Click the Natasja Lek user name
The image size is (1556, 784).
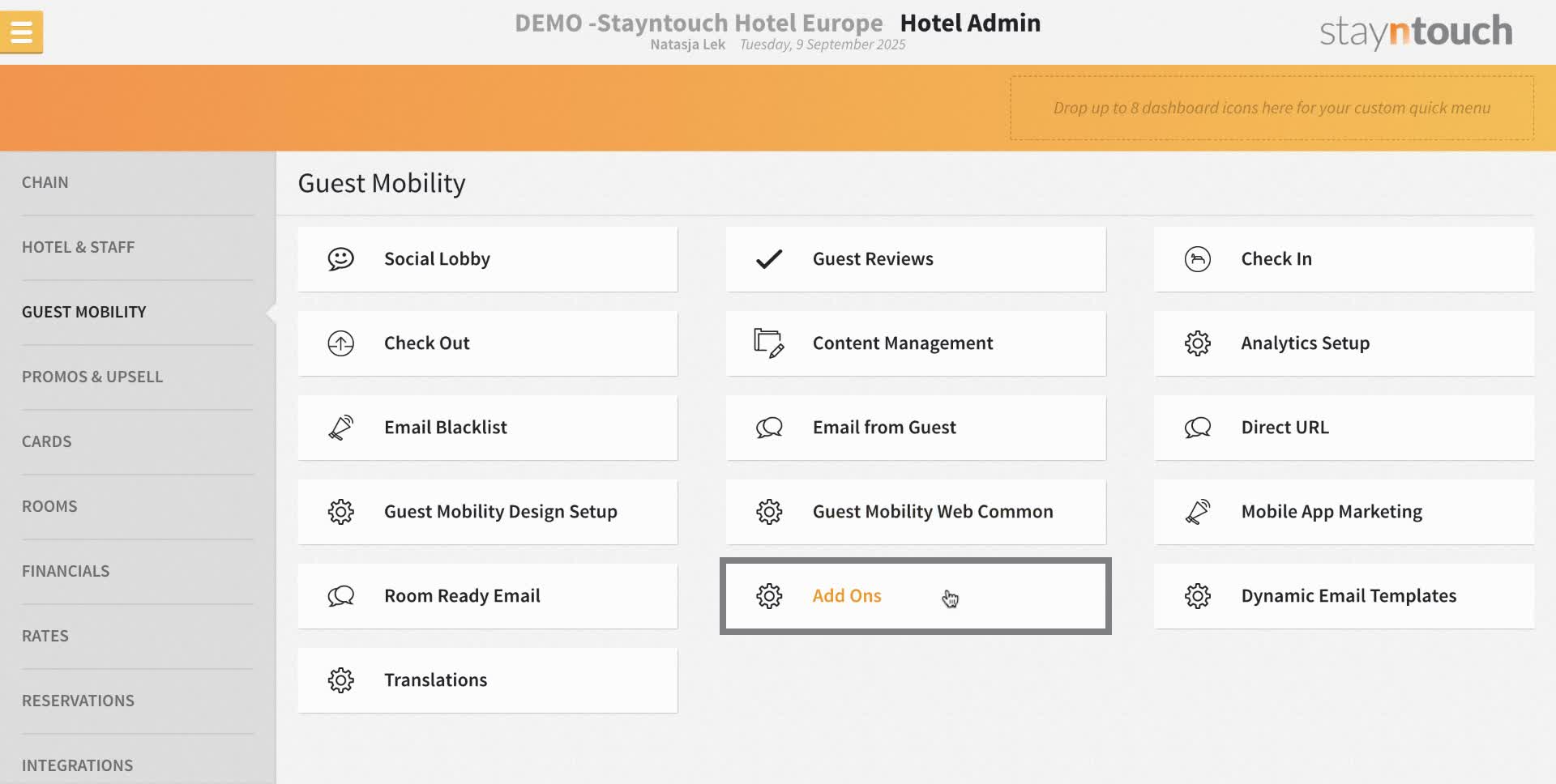[687, 45]
